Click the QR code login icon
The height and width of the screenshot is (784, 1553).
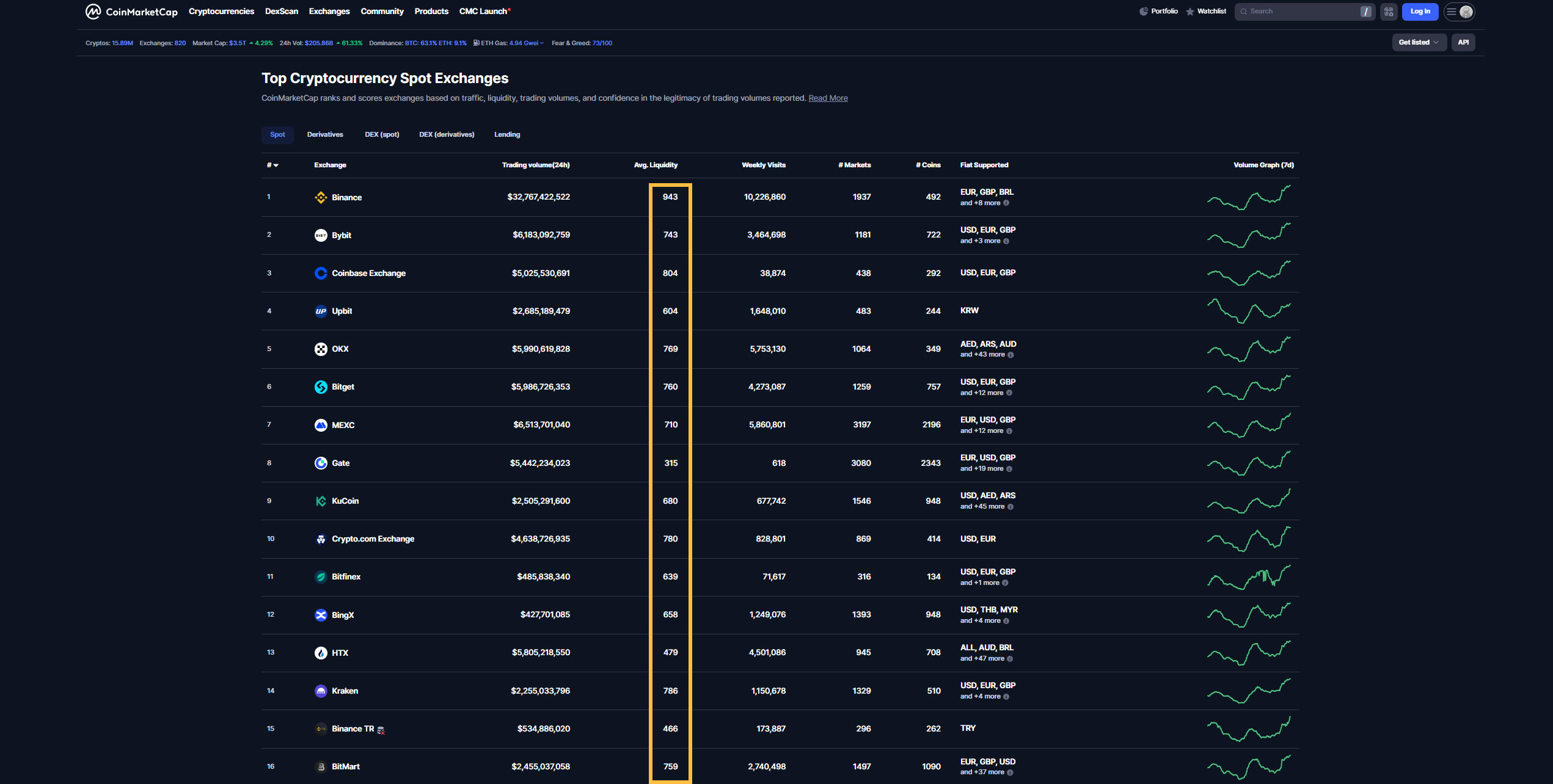(1387, 11)
